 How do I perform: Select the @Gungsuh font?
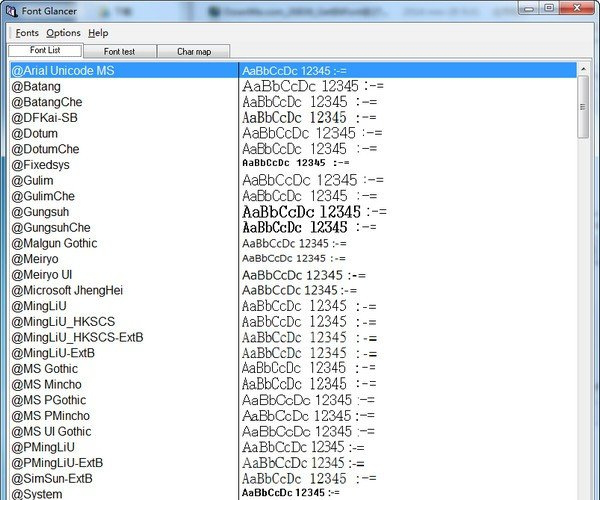pyautogui.click(x=40, y=212)
